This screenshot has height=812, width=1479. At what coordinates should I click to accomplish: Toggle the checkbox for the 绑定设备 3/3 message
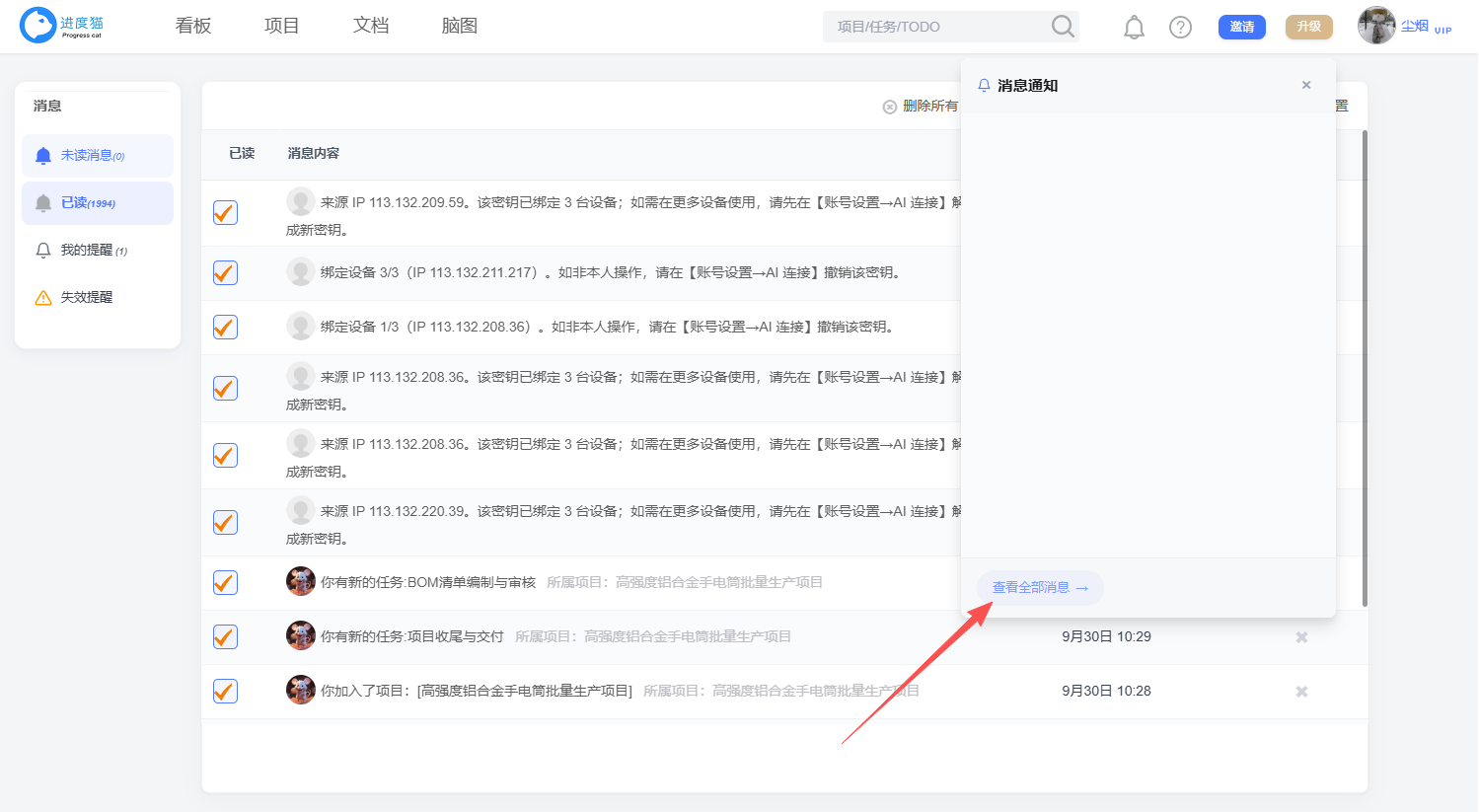tap(226, 273)
